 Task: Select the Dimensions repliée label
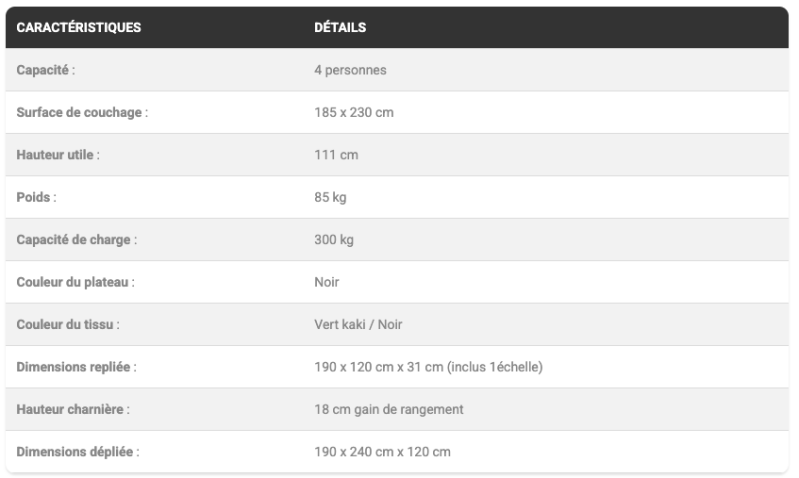[x=76, y=367]
